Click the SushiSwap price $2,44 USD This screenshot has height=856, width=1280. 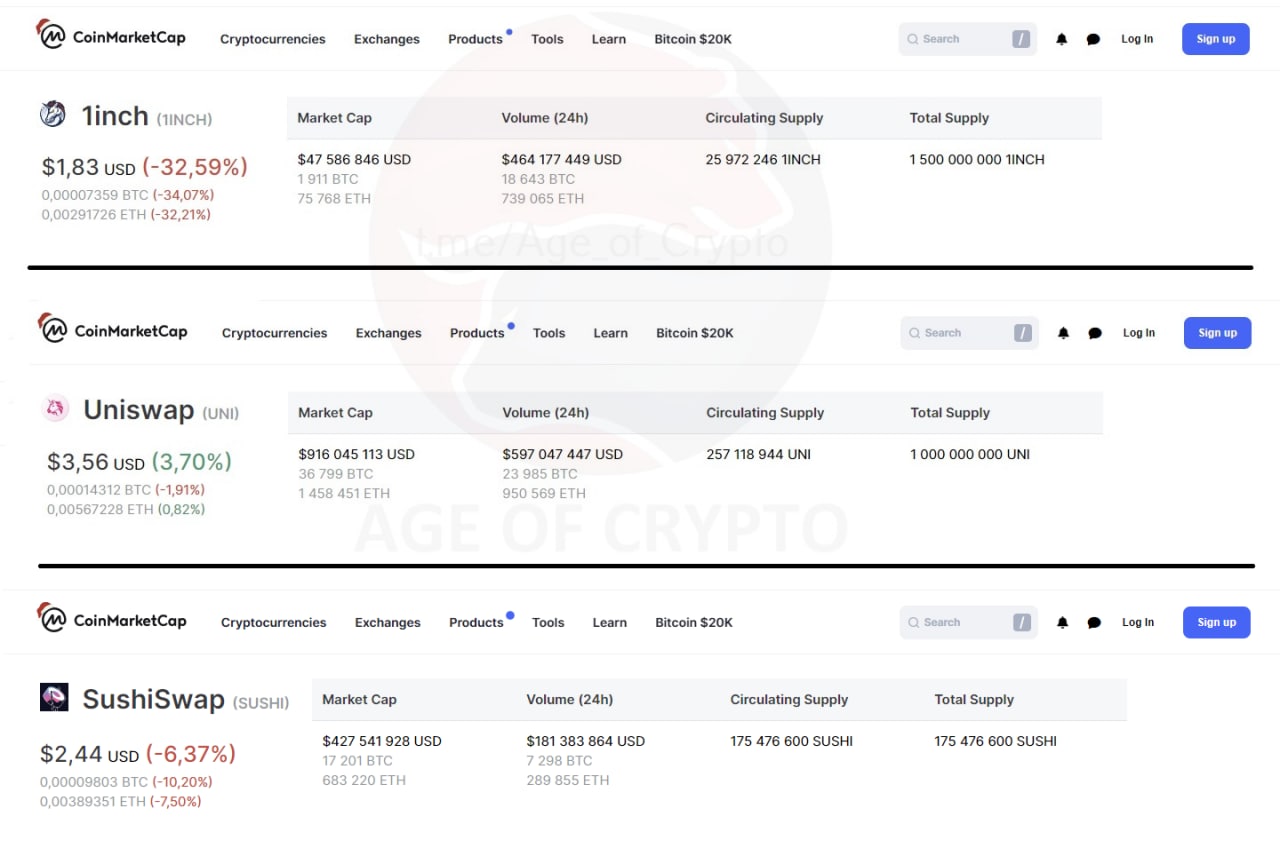click(89, 754)
